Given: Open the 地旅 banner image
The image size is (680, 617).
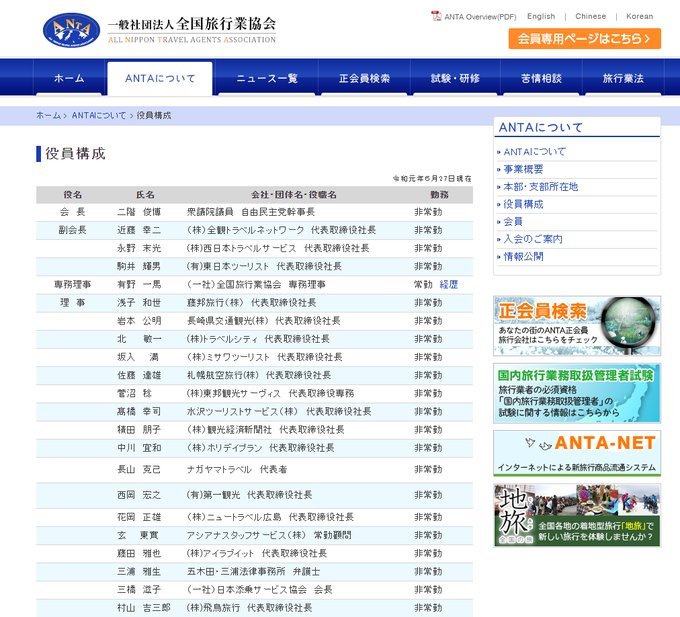Looking at the screenshot, I should 577,515.
